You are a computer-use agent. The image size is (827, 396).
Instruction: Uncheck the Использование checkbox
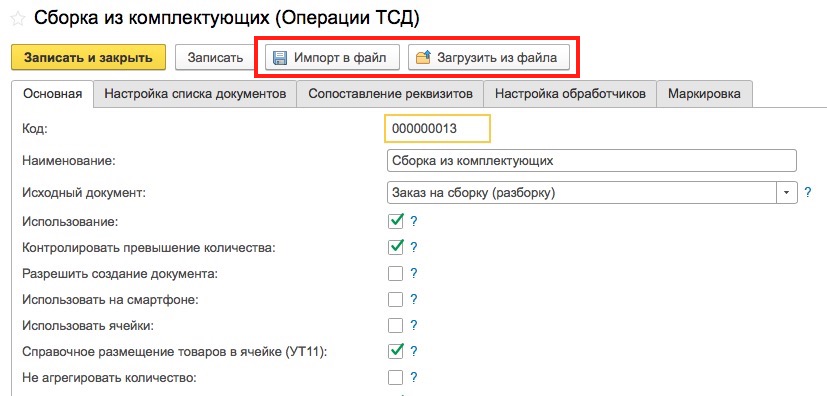pyautogui.click(x=396, y=221)
